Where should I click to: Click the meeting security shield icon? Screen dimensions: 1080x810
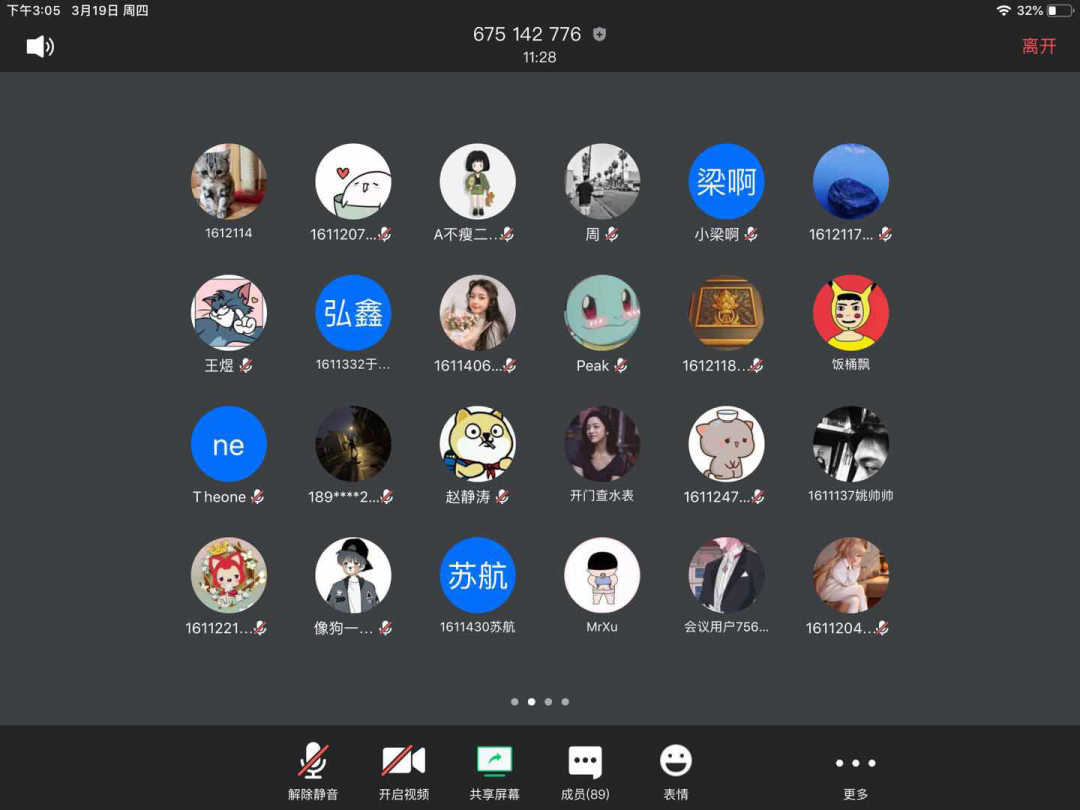tap(599, 34)
